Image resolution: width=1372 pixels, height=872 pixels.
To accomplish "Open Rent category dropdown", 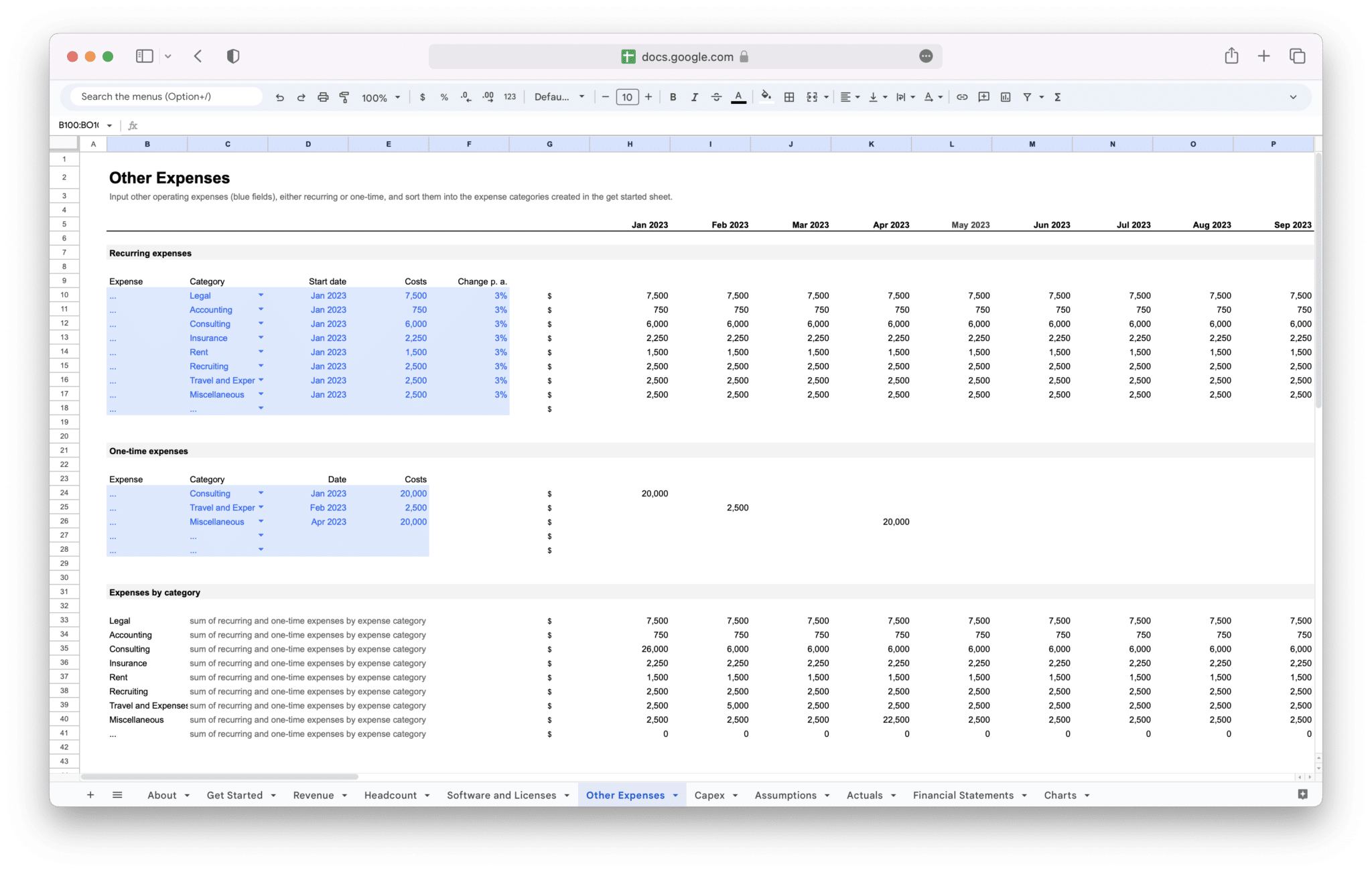I will coord(261,351).
